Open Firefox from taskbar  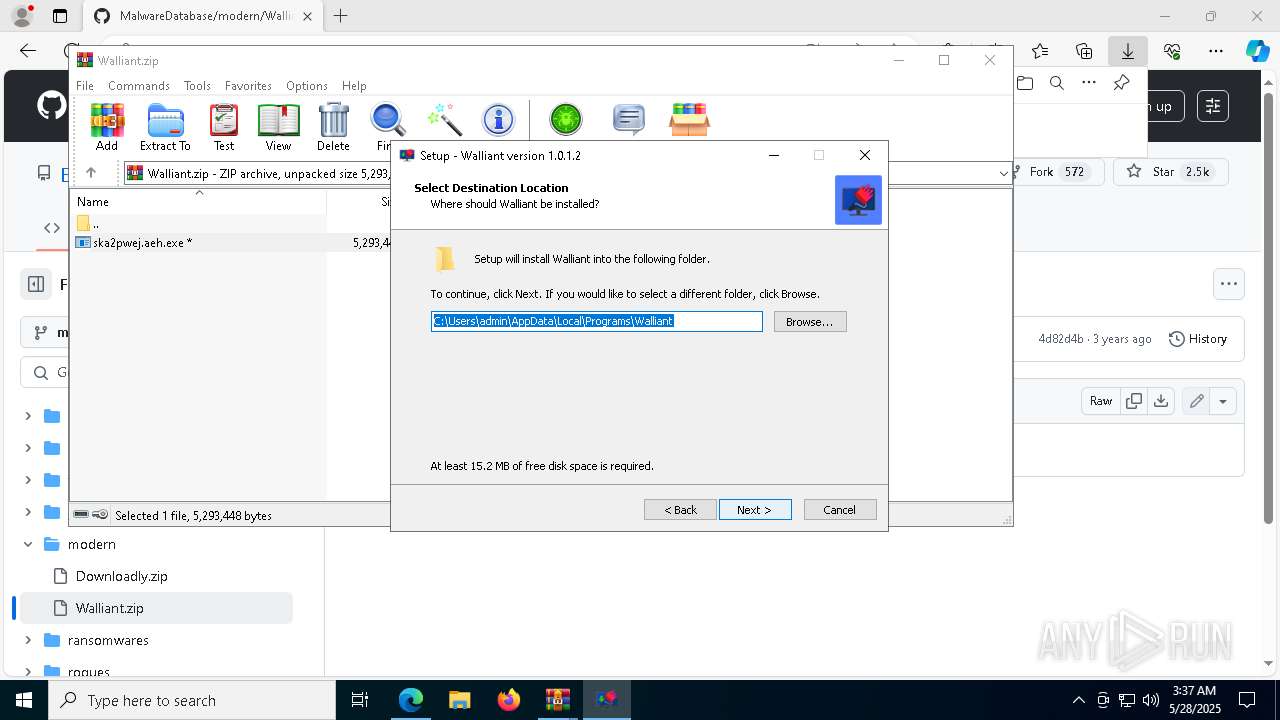(x=508, y=700)
